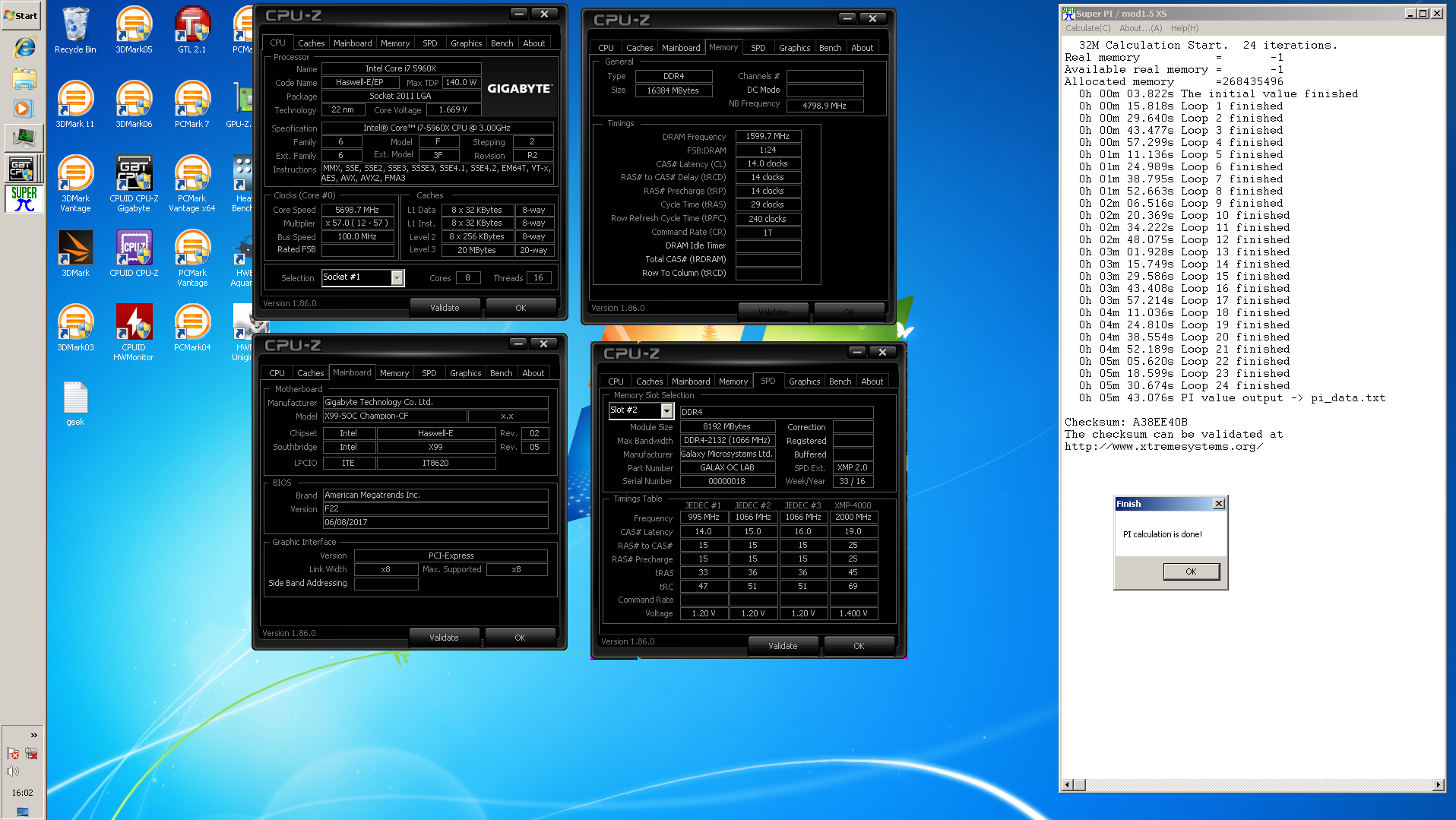This screenshot has height=820, width=1456.
Task: Open PCMark Vantage x64 shortcut
Action: [192, 184]
